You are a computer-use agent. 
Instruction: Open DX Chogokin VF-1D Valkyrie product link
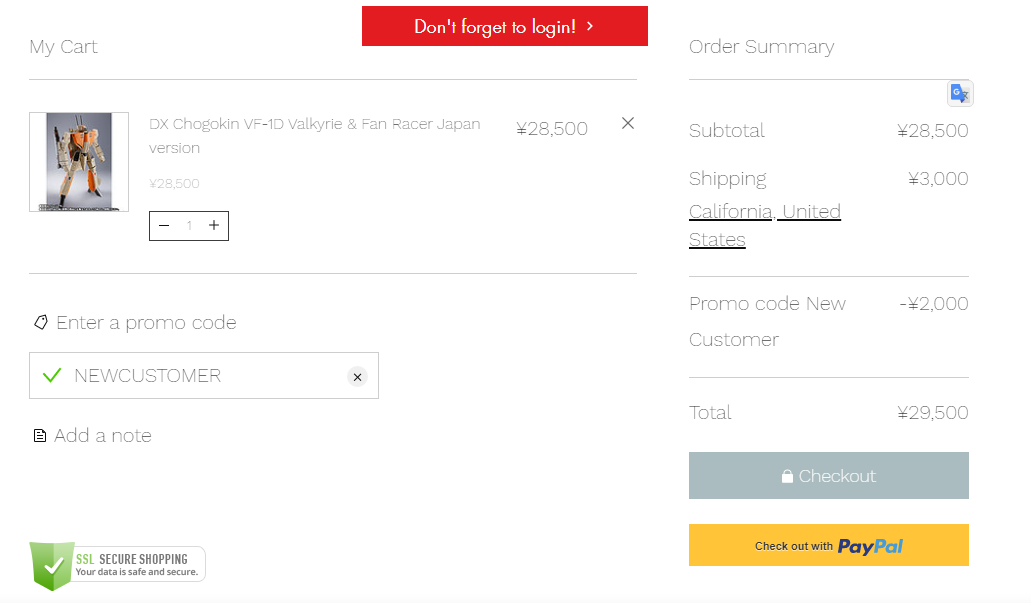(x=314, y=135)
